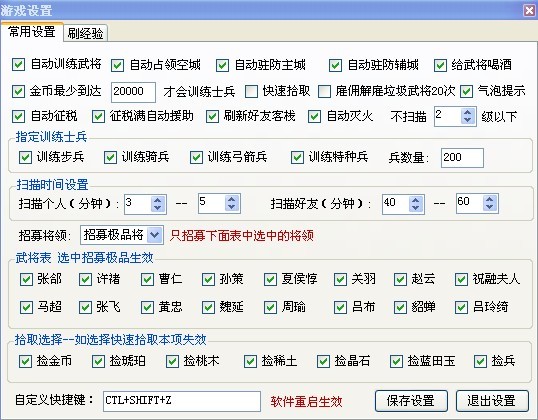Focus the 自定义快捷键 input field
This screenshot has width=538, height=420.
[182, 401]
